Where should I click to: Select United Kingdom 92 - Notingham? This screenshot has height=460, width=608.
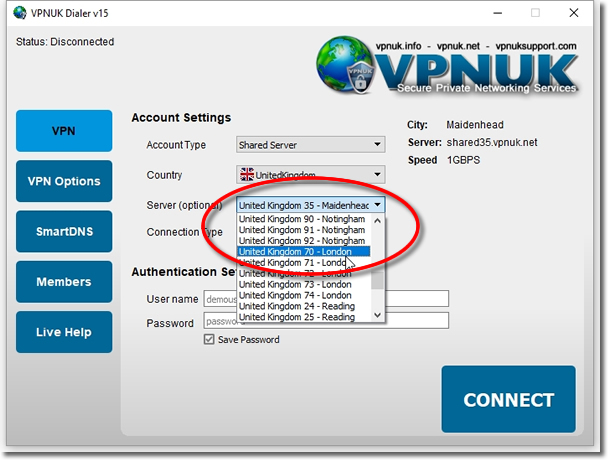(304, 240)
